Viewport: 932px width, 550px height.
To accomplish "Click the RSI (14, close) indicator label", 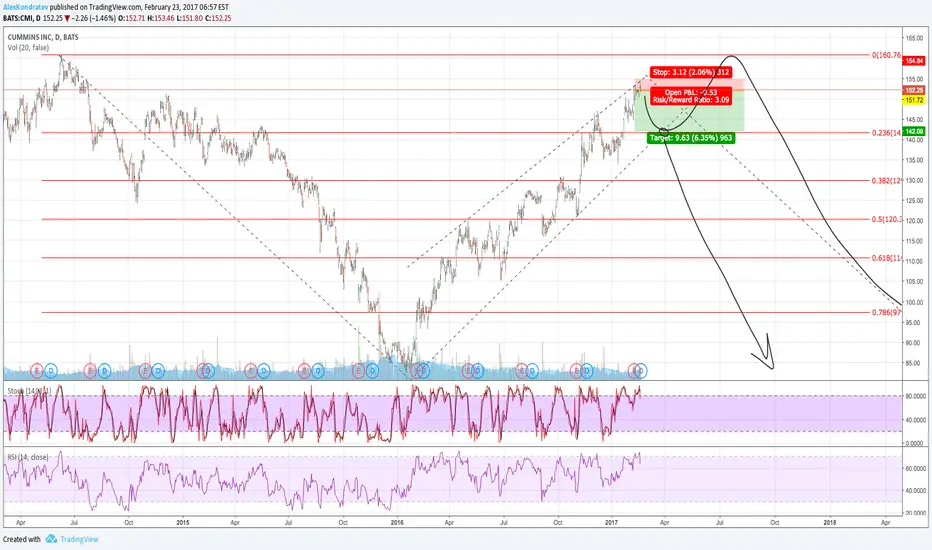I will [x=27, y=457].
